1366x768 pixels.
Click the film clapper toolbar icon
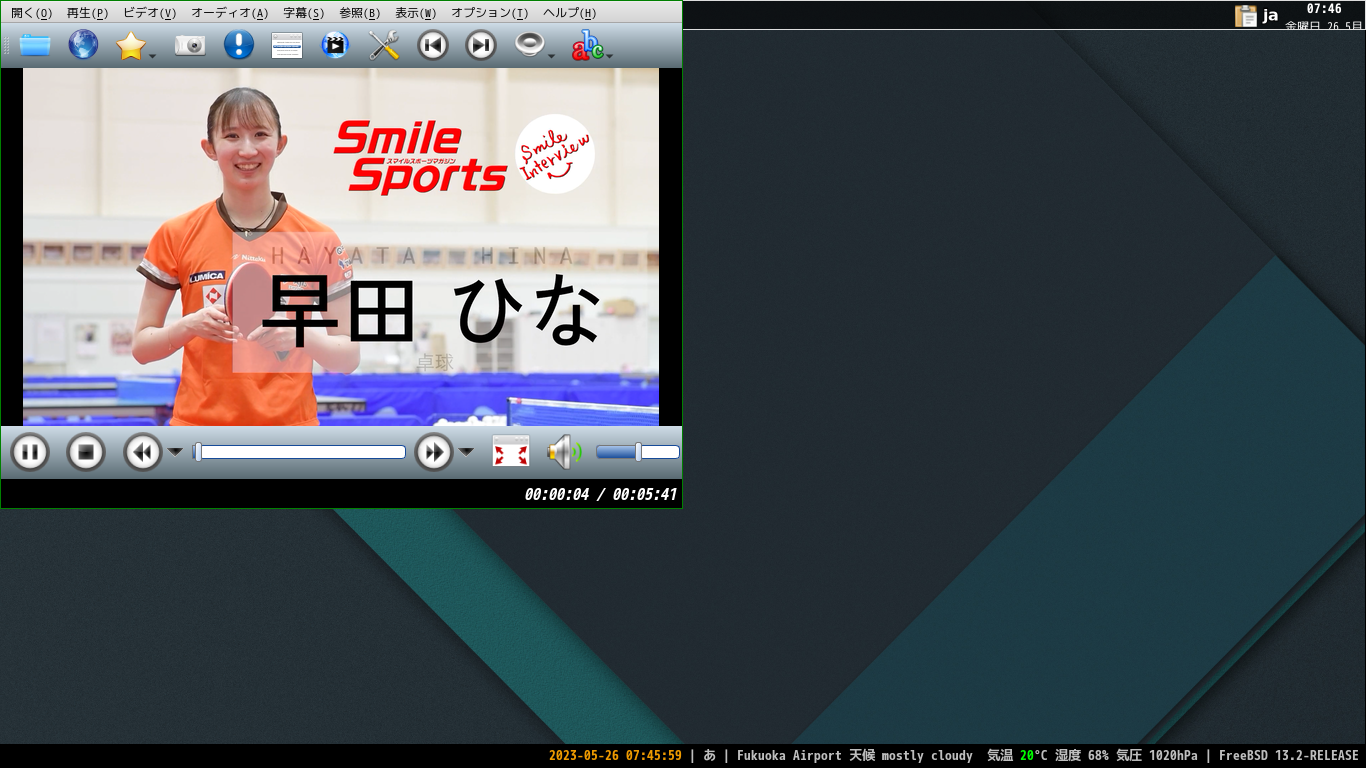335,45
